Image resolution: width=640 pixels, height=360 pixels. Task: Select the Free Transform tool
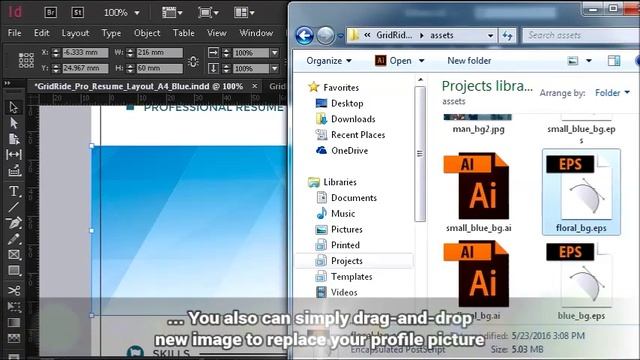13,307
